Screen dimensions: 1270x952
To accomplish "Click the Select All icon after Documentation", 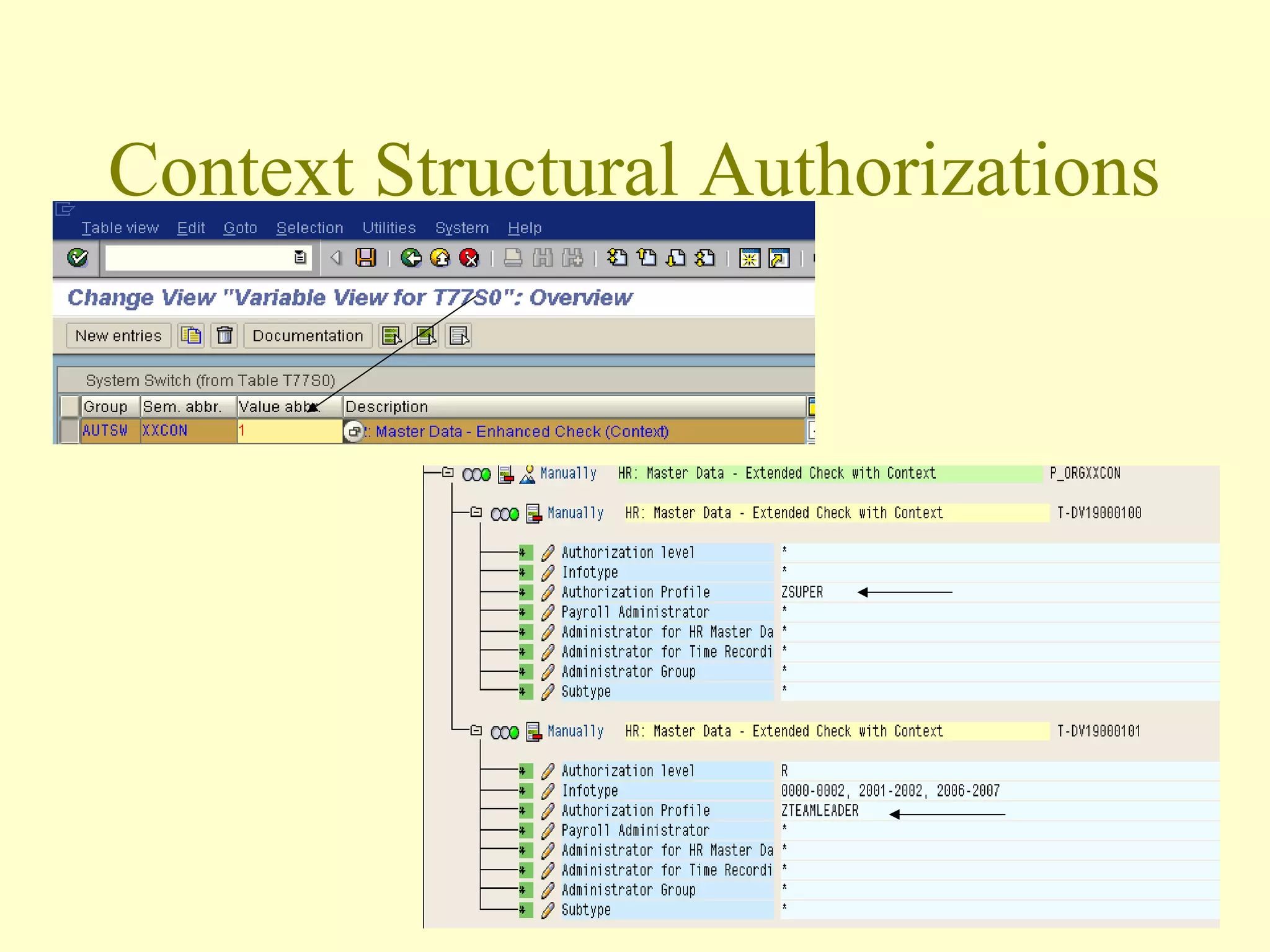I will click(392, 335).
